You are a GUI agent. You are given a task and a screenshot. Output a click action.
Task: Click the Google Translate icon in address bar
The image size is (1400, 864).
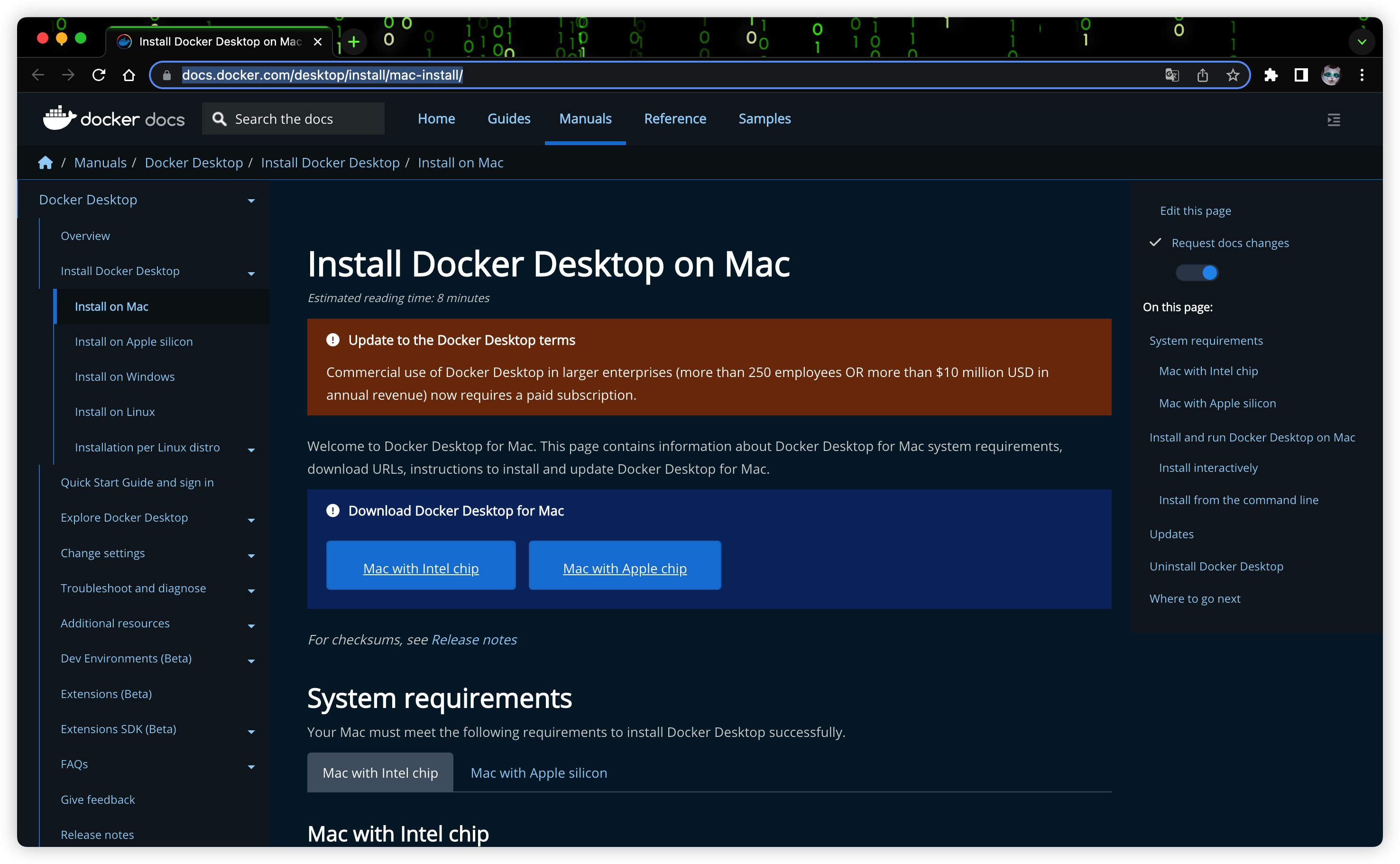click(x=1171, y=75)
